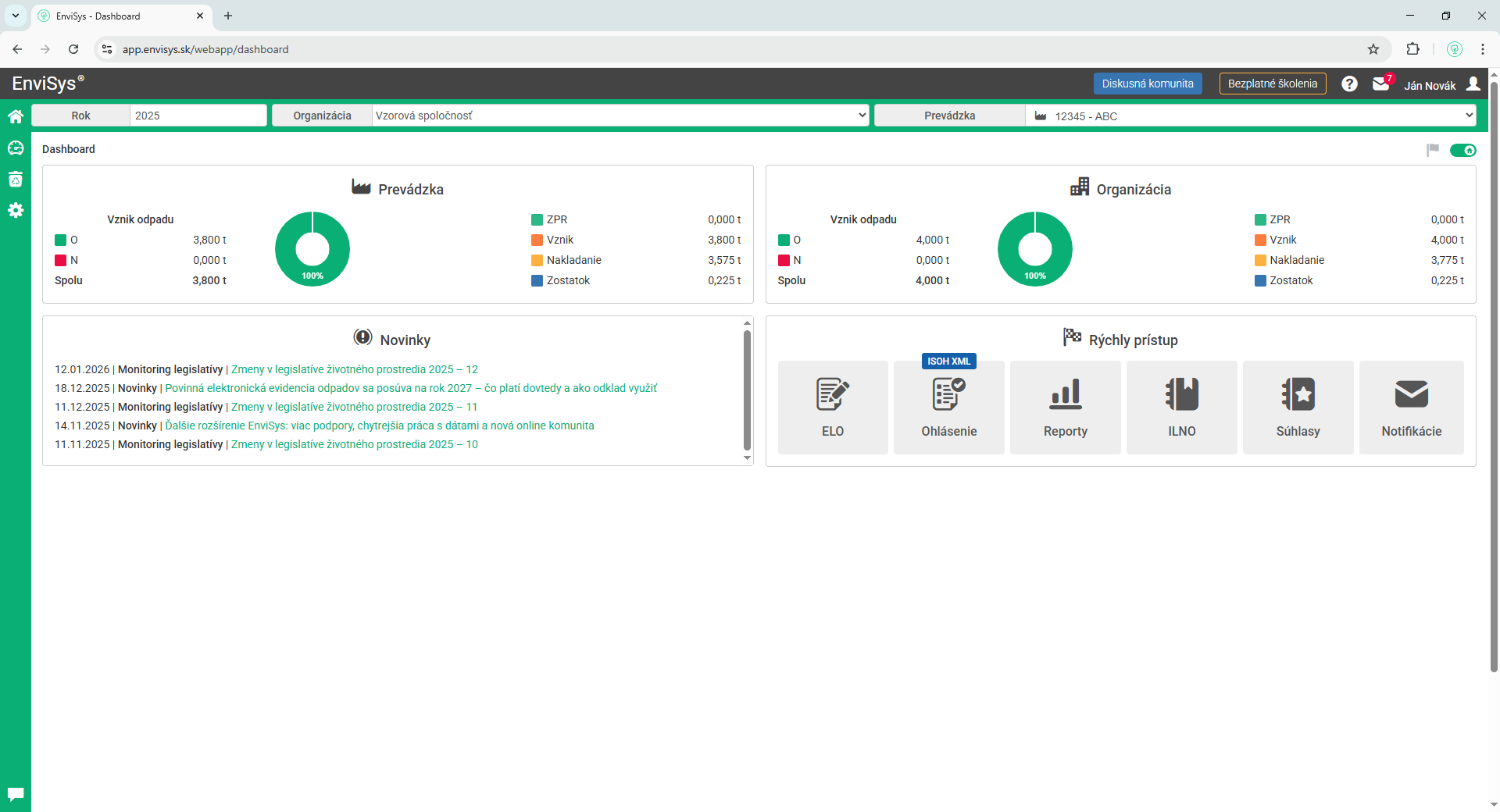
Task: Open the ELO quick access tile
Action: 832,406
